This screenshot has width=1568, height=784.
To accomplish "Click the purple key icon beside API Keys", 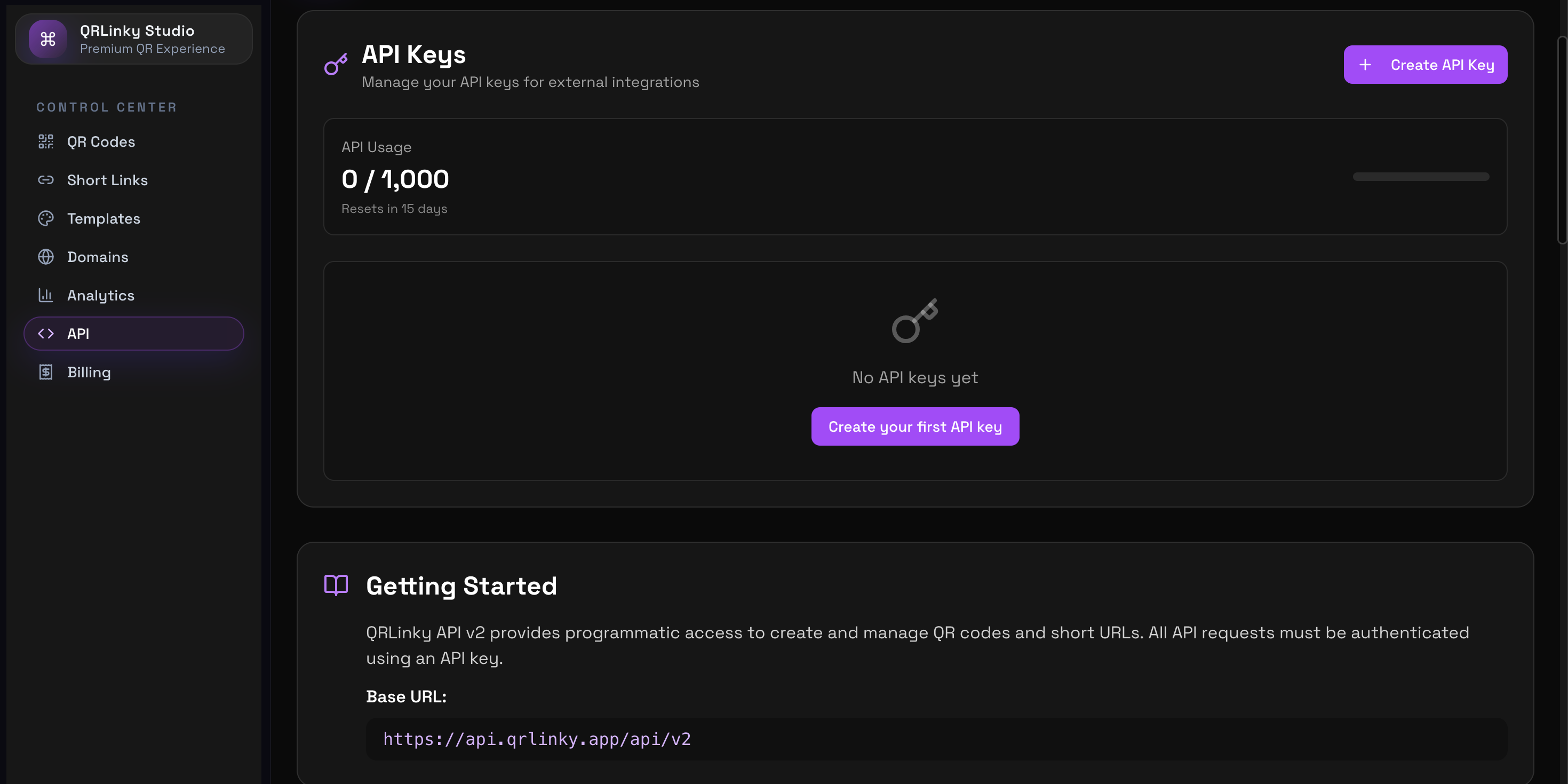I will (x=336, y=64).
